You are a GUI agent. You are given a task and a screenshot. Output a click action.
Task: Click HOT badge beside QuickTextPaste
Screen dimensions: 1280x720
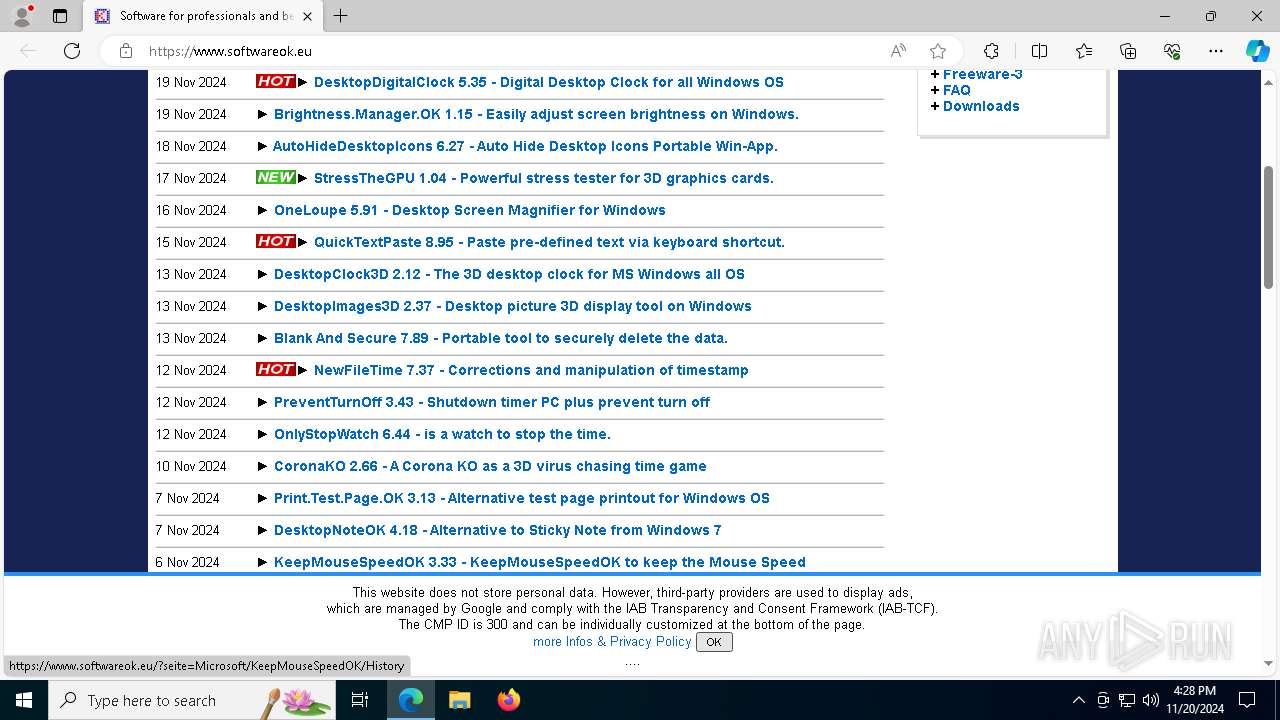pyautogui.click(x=276, y=242)
